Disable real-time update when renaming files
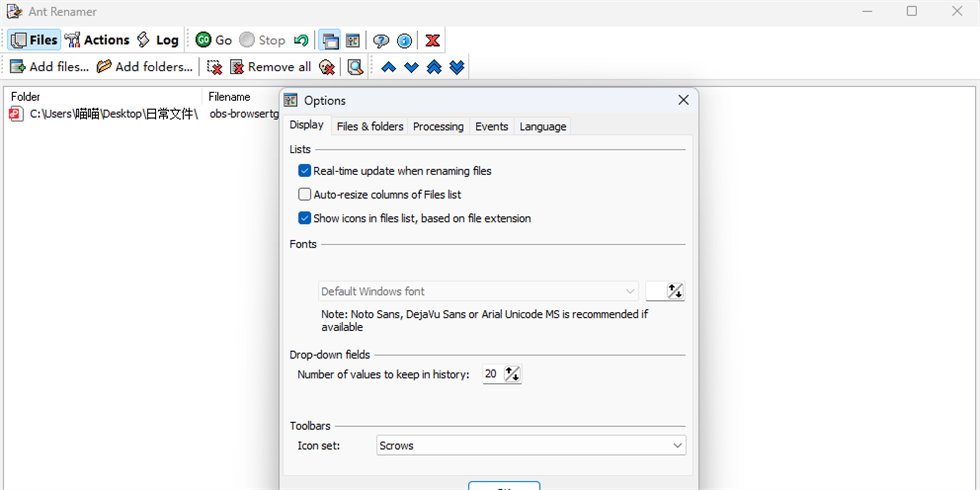Image resolution: width=980 pixels, height=490 pixels. (305, 171)
